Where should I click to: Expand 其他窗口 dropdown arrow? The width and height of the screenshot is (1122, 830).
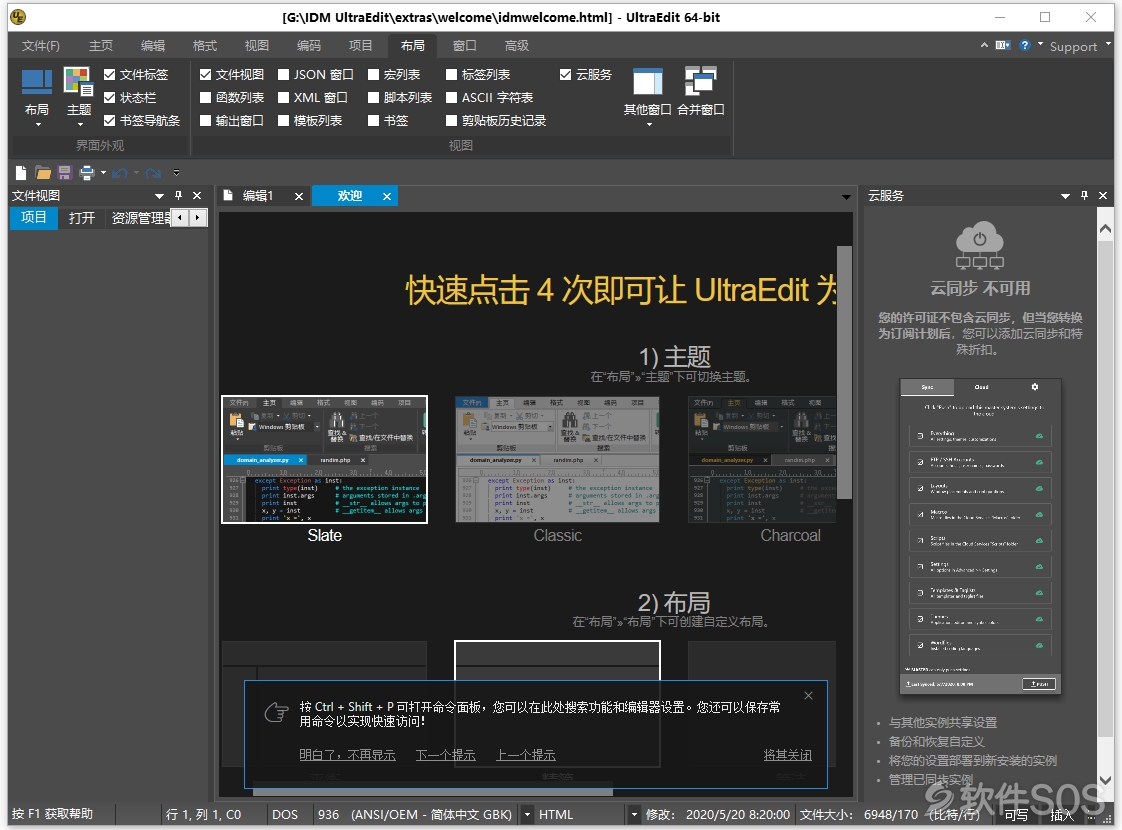coord(649,124)
